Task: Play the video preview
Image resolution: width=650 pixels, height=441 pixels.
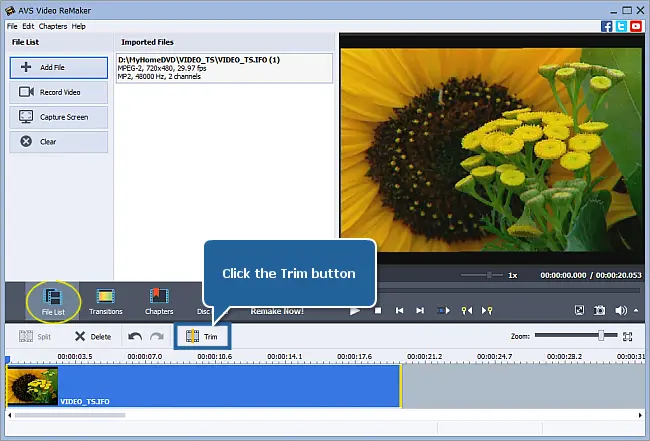Action: point(355,311)
